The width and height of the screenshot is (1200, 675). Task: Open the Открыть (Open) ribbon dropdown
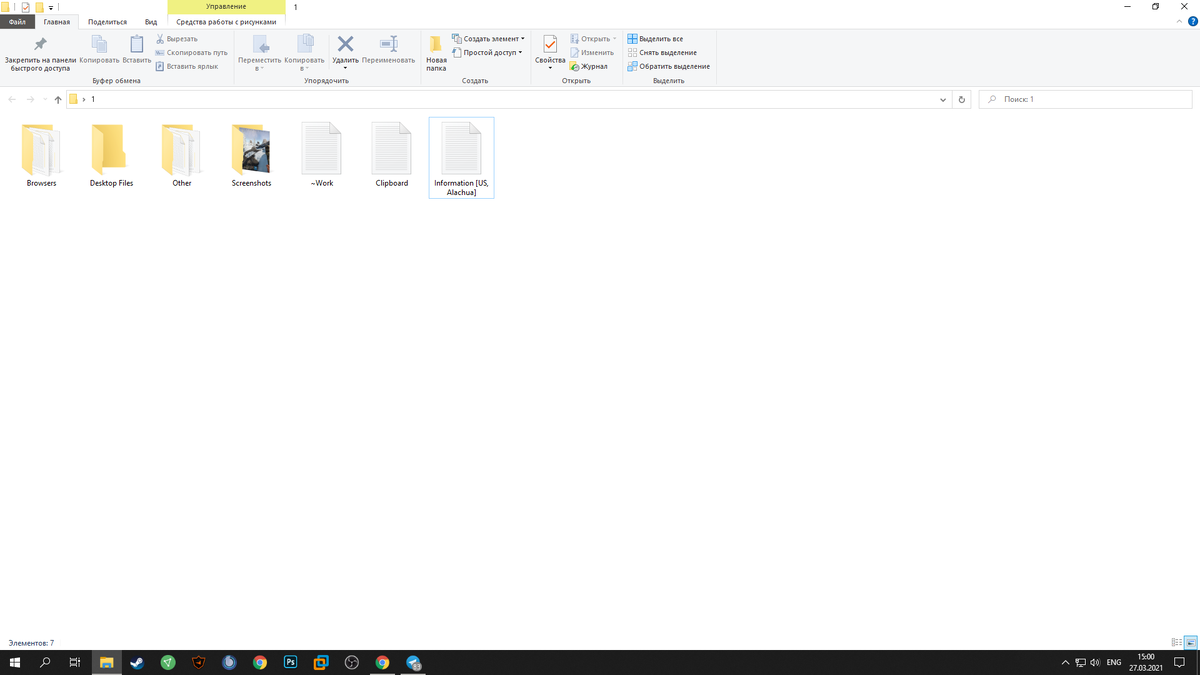(x=593, y=39)
